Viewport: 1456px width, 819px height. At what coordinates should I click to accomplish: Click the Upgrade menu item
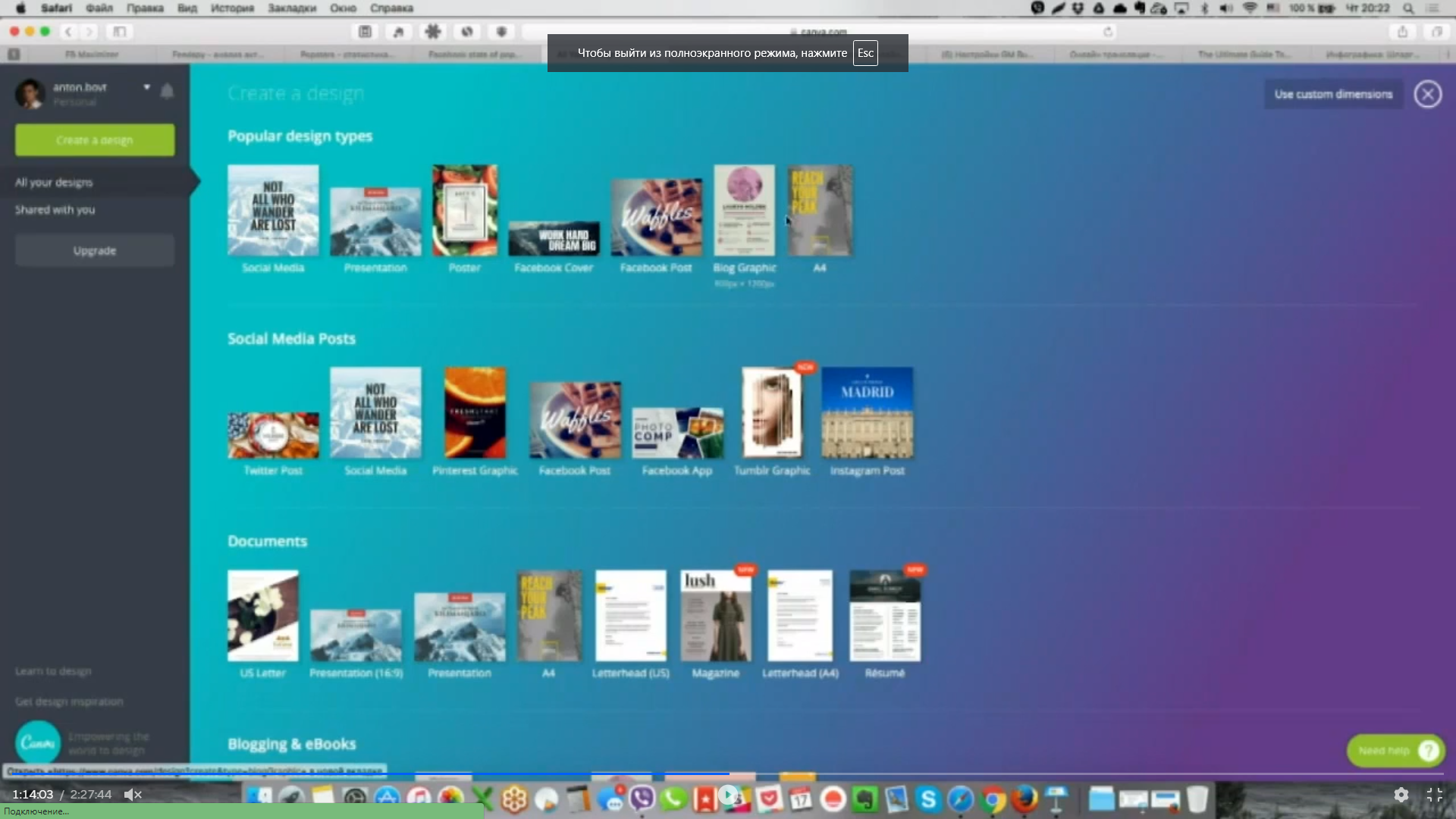tap(94, 250)
